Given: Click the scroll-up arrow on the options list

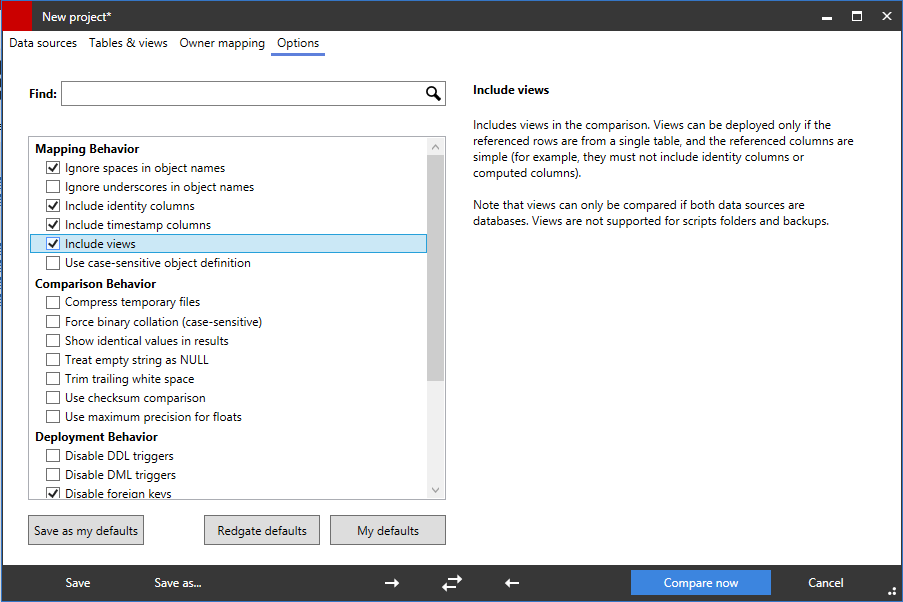Looking at the screenshot, I should coord(435,145).
